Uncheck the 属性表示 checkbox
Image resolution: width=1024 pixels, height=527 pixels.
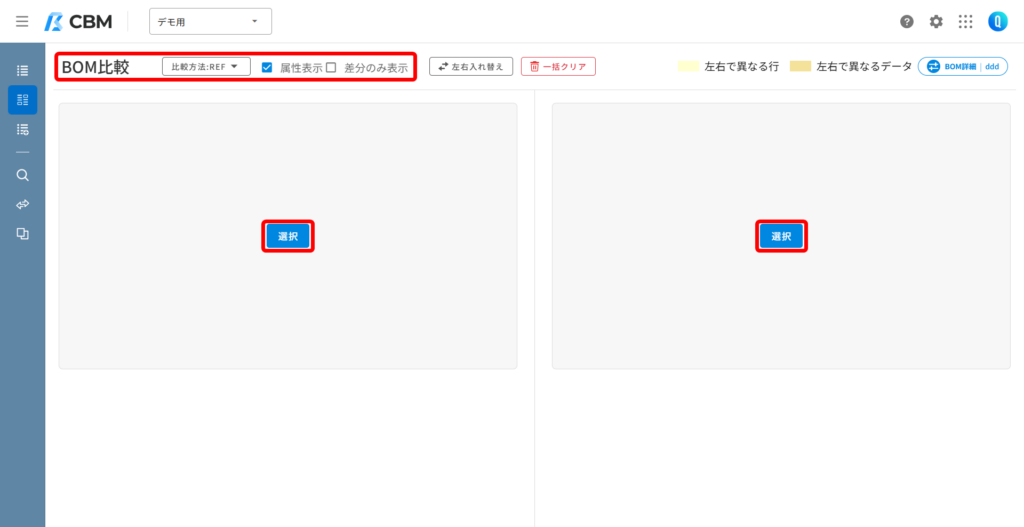coord(266,67)
